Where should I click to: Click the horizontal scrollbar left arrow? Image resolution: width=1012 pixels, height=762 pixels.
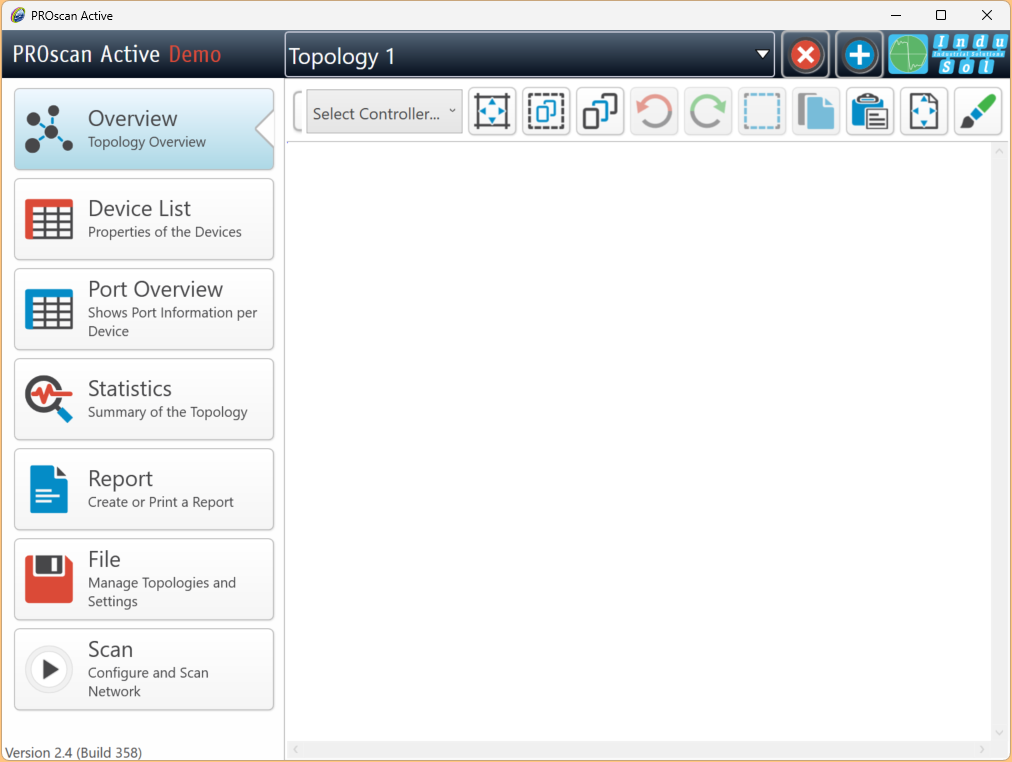click(296, 749)
